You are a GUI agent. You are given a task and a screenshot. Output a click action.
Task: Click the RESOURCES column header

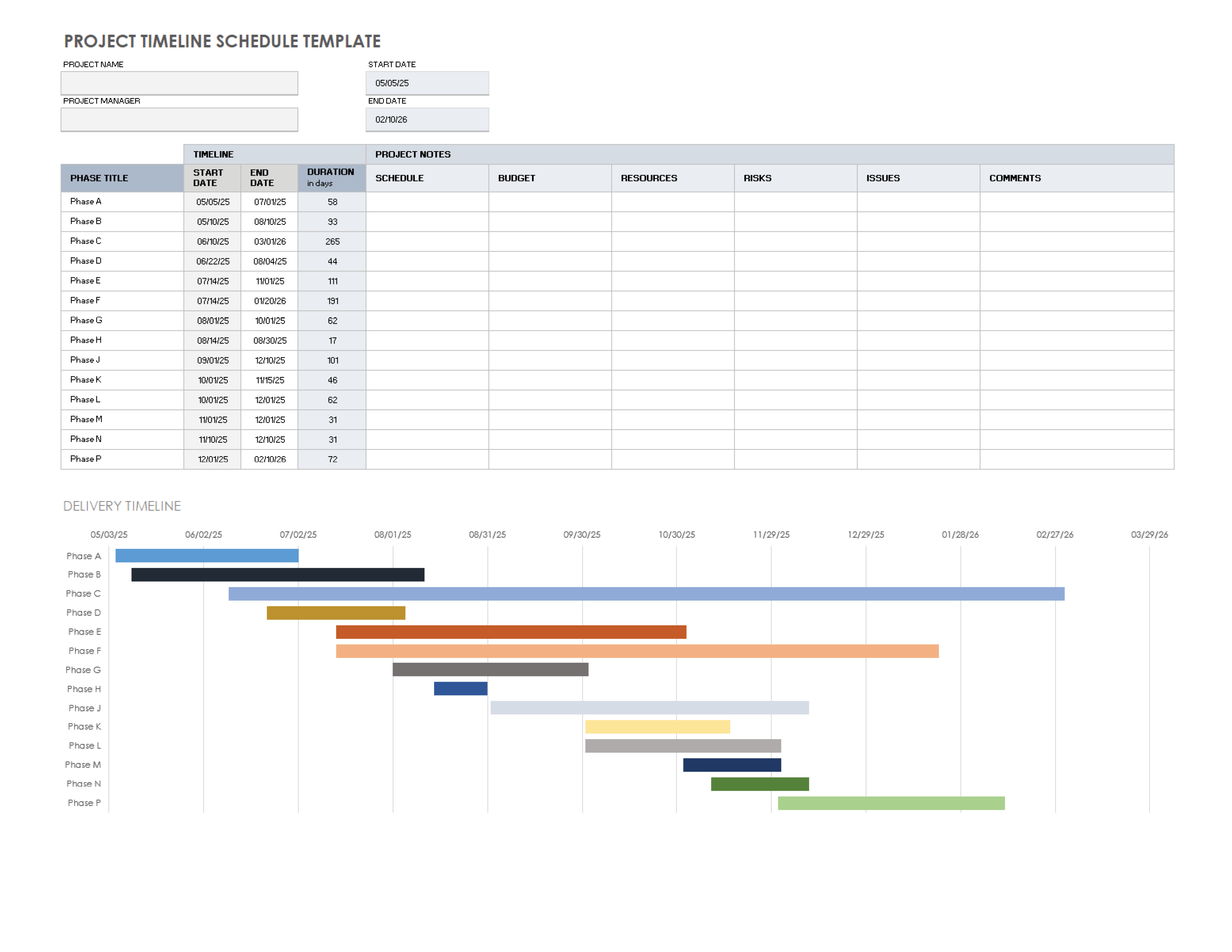coord(673,178)
